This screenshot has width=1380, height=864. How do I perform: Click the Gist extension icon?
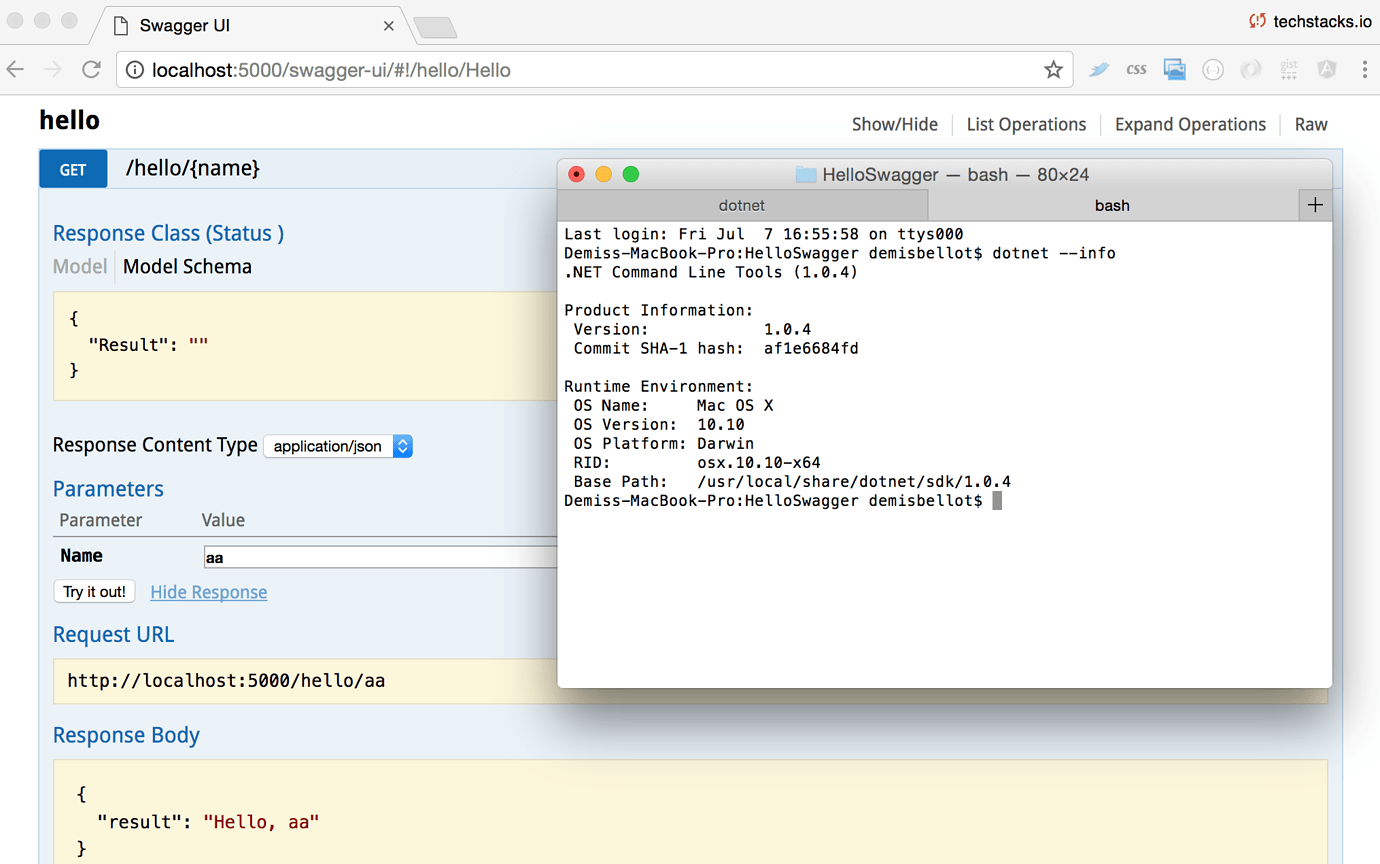point(1288,69)
